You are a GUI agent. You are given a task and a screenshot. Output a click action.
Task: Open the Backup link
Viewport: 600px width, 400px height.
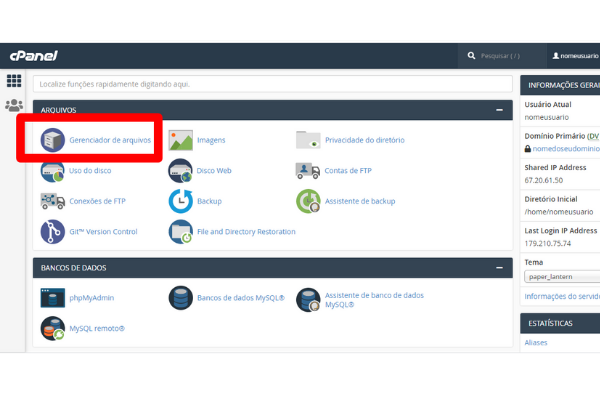(209, 201)
